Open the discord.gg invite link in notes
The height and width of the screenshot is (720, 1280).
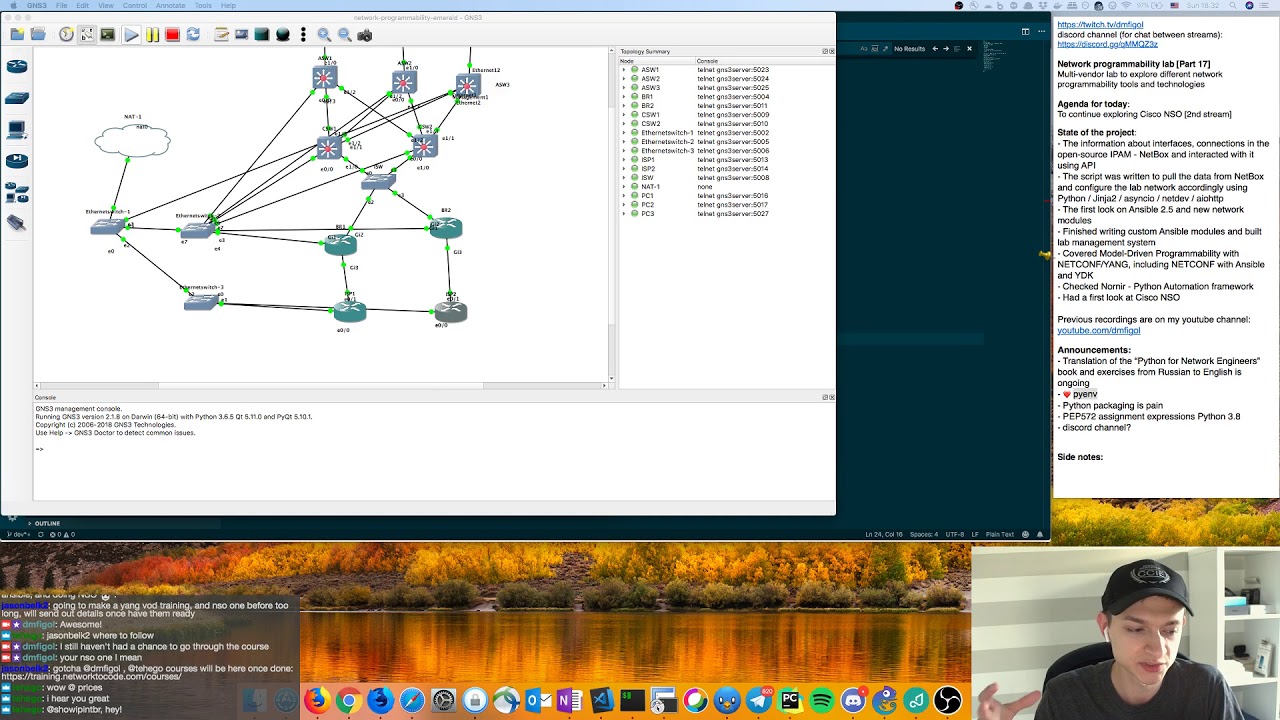1107,44
